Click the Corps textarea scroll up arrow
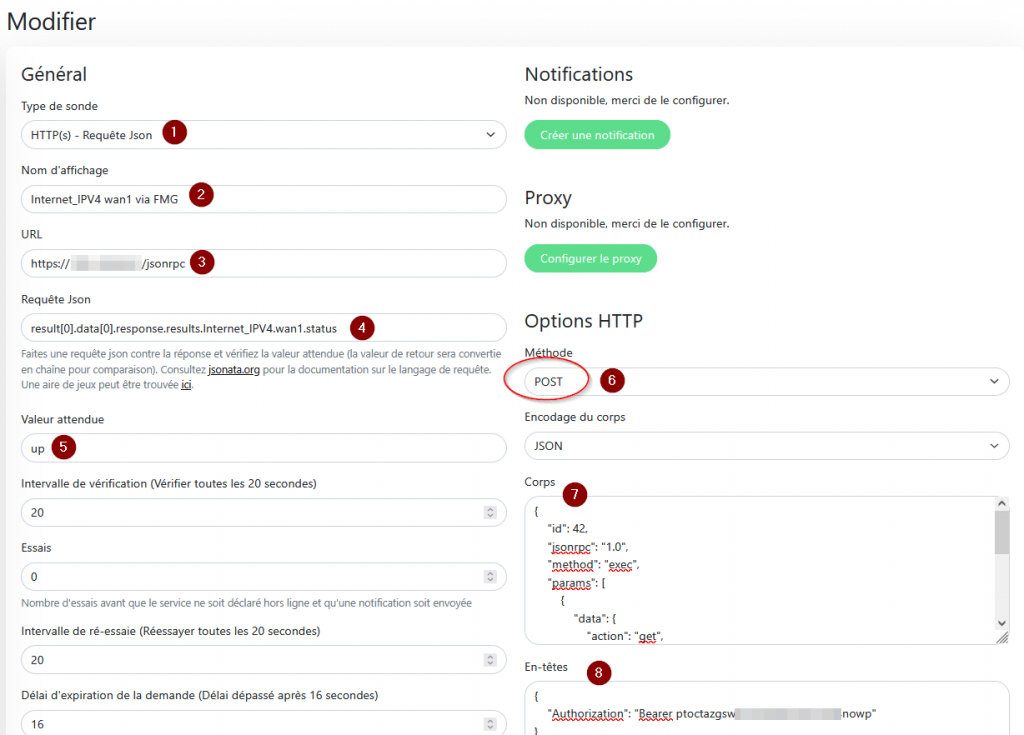This screenshot has width=1024, height=735. (1002, 503)
